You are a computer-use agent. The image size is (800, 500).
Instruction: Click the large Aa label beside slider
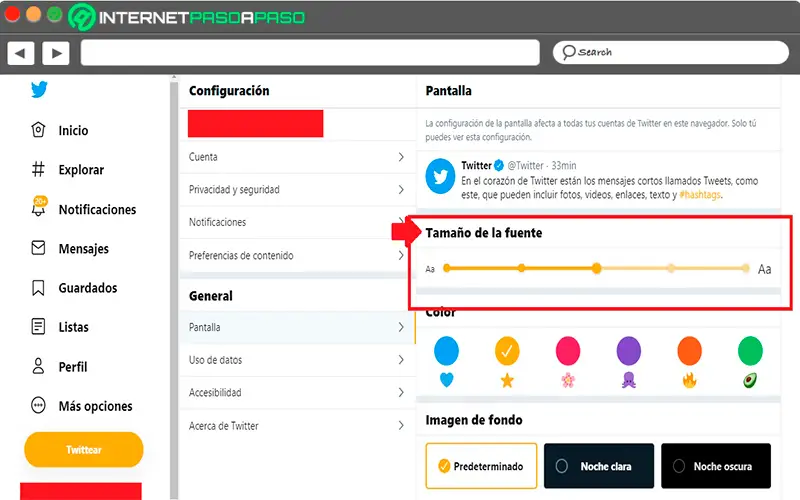pyautogui.click(x=764, y=269)
